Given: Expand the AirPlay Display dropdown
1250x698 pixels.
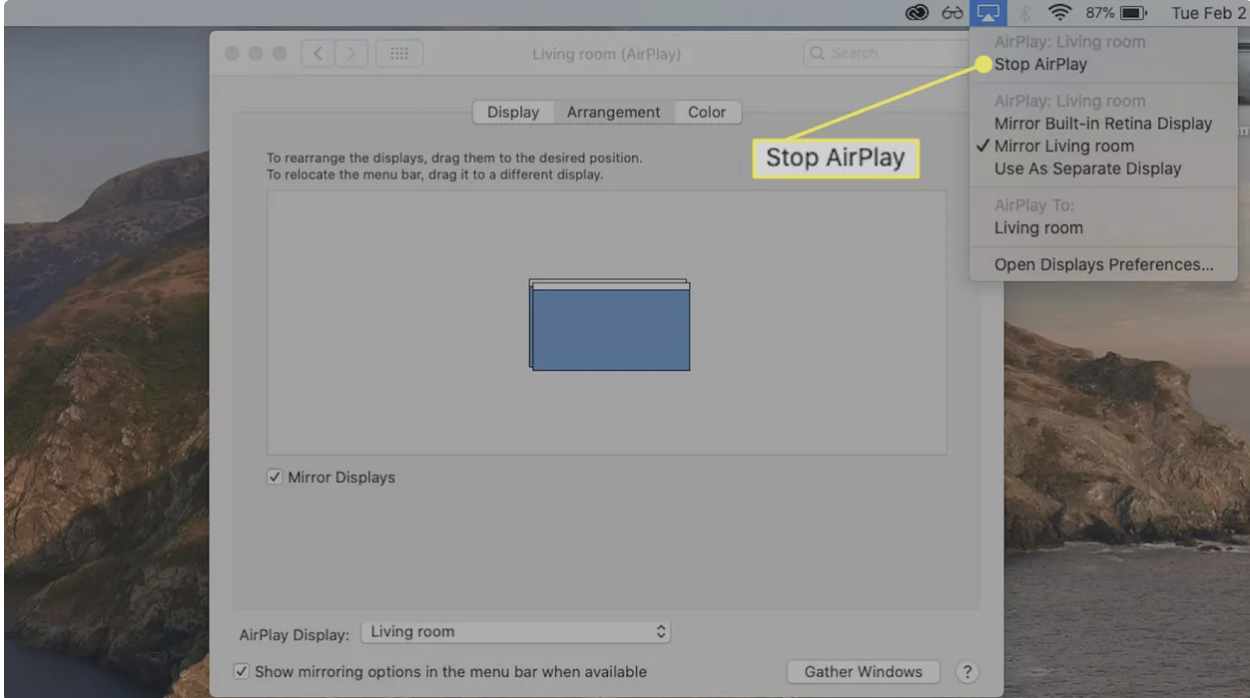Looking at the screenshot, I should point(515,632).
